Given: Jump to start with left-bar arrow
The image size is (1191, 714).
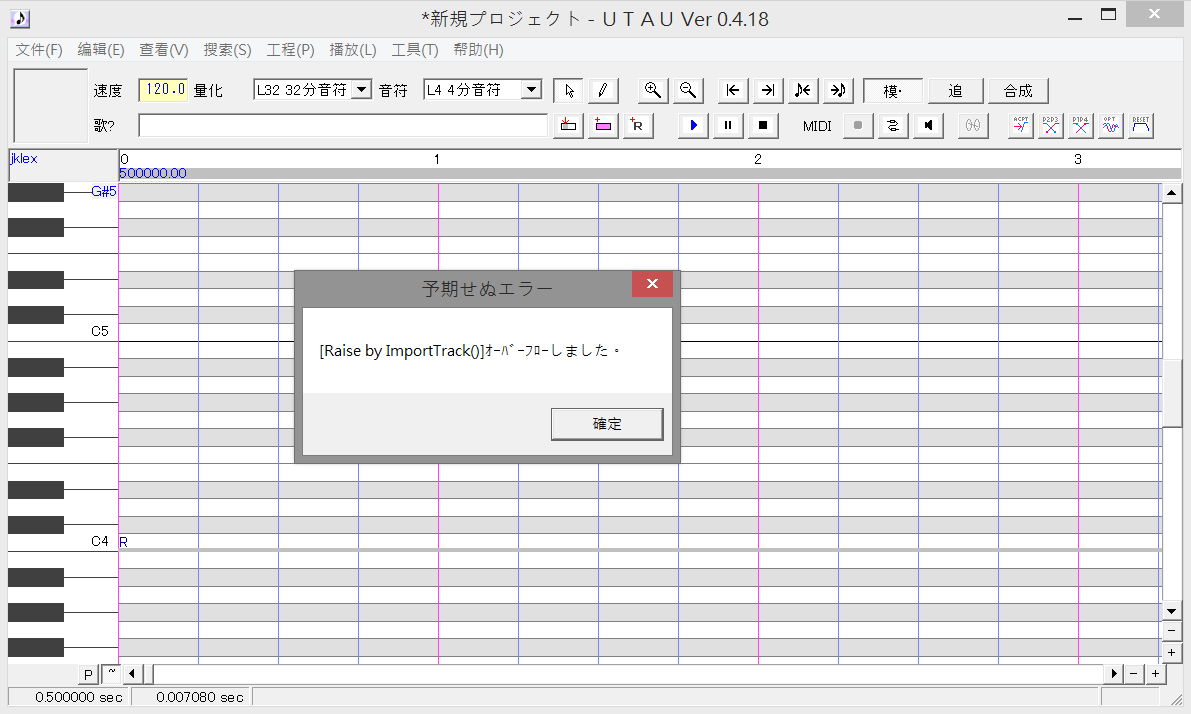Looking at the screenshot, I should point(733,90).
